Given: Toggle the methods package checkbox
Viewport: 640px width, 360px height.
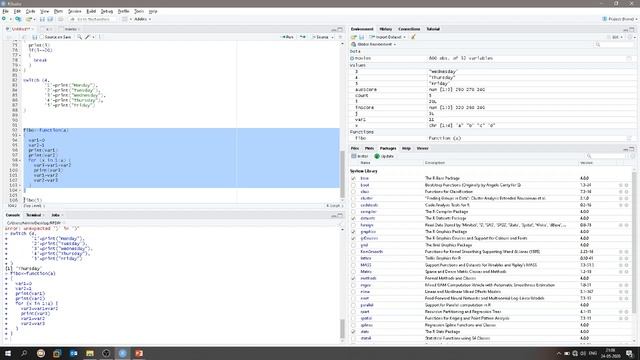Looking at the screenshot, I should click(353, 278).
